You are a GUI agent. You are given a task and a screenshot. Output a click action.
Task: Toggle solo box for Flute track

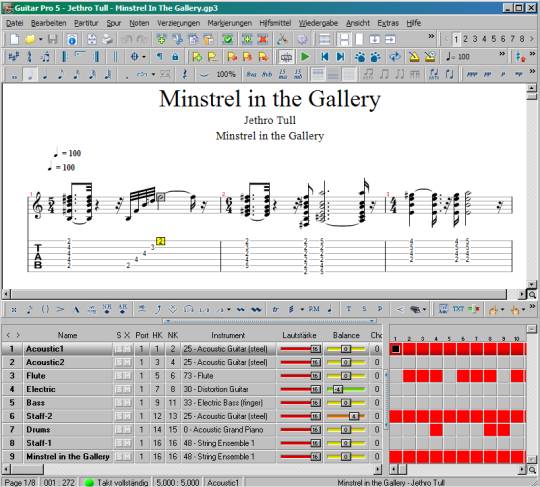[119, 376]
